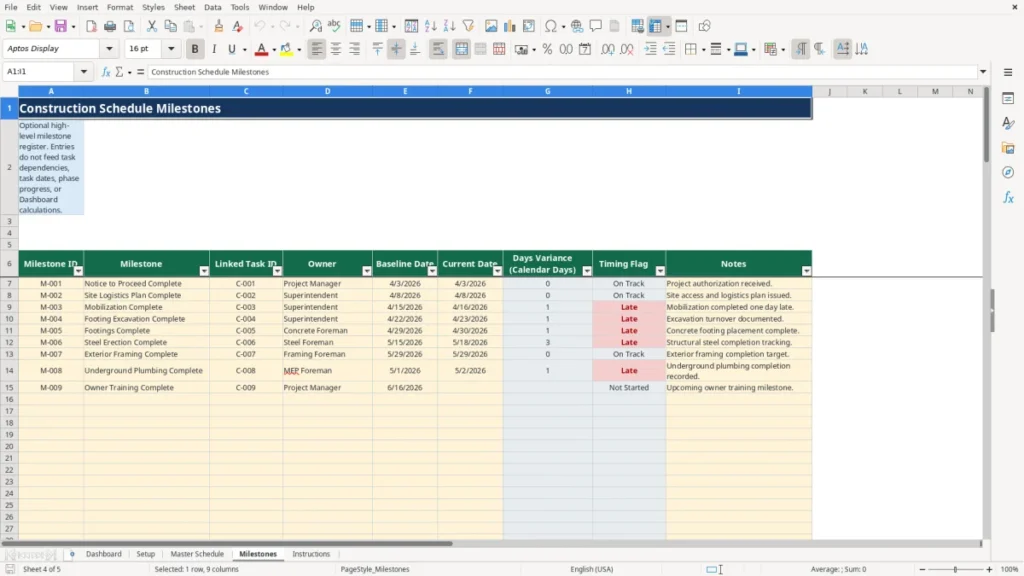Open the borders style dropdown arrow
1024x576 pixels.
(x=703, y=49)
